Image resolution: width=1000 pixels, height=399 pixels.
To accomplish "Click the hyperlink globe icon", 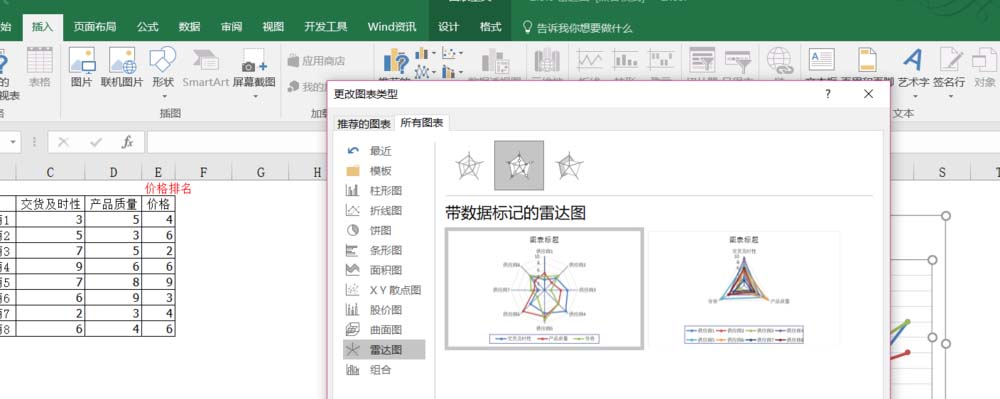I will (x=779, y=60).
